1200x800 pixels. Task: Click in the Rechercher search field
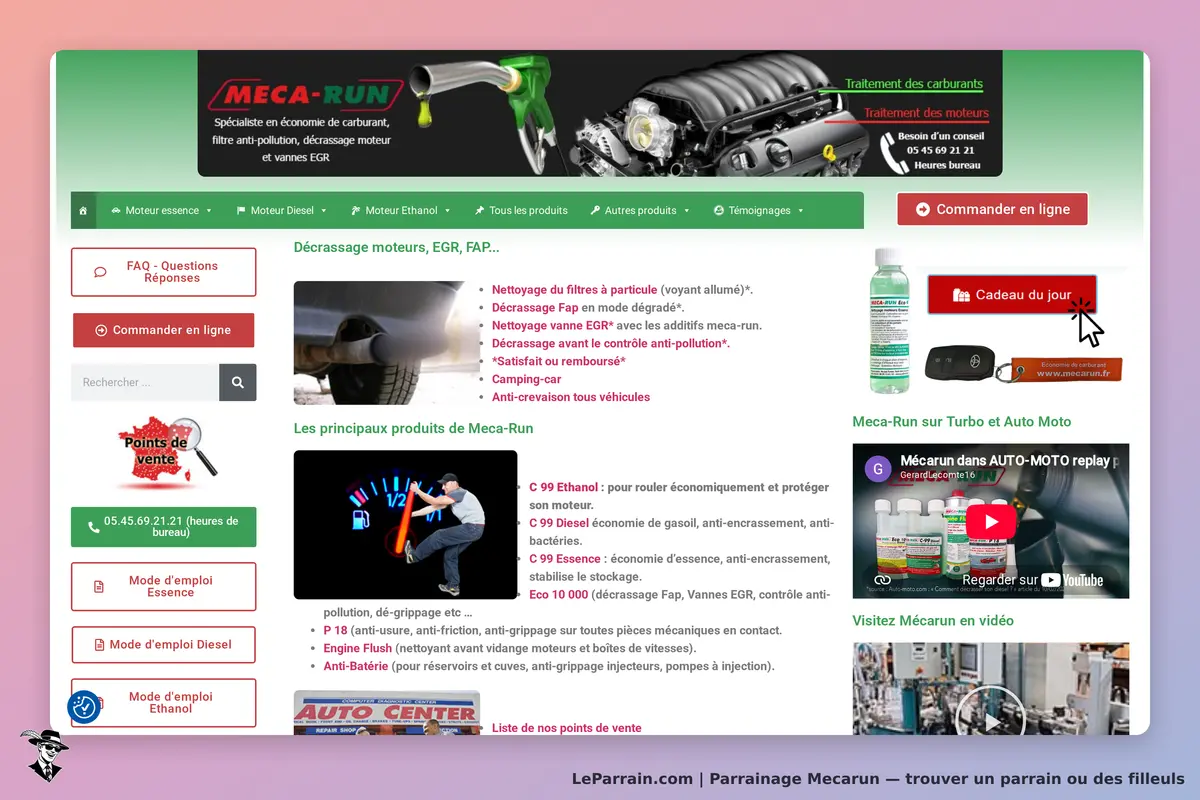point(145,382)
